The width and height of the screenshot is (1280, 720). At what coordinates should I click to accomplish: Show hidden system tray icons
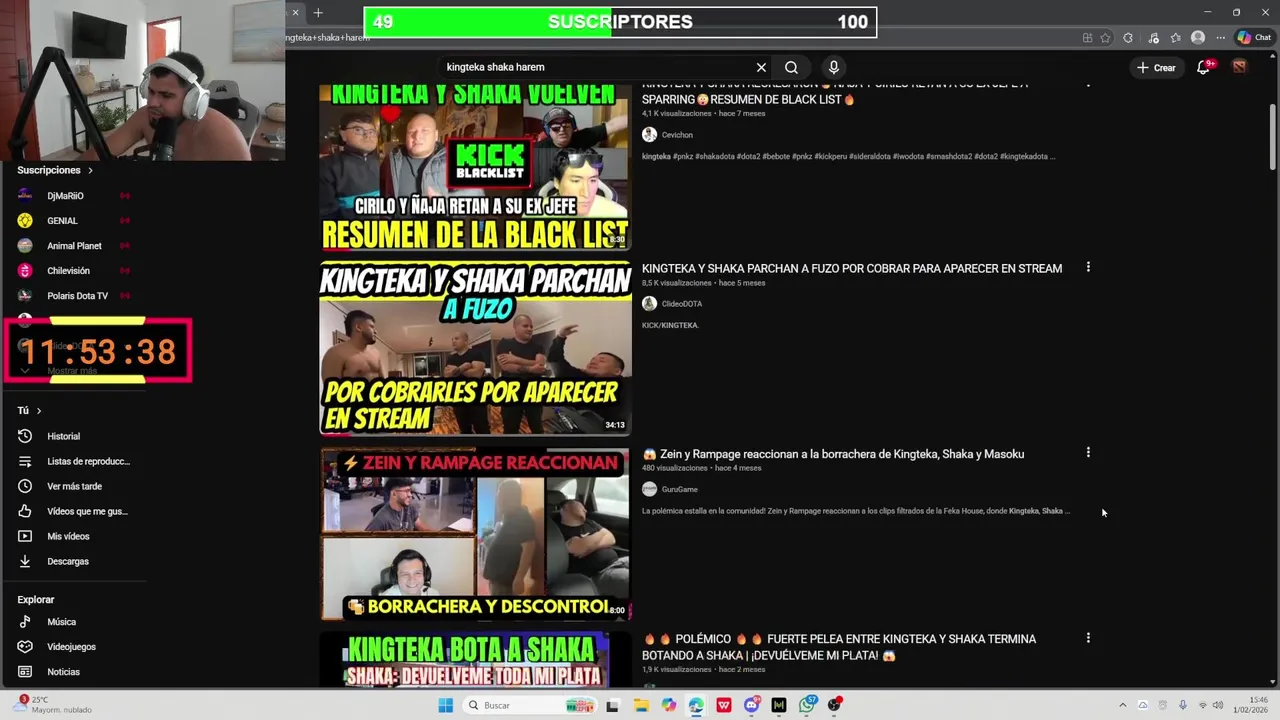click(1122, 705)
